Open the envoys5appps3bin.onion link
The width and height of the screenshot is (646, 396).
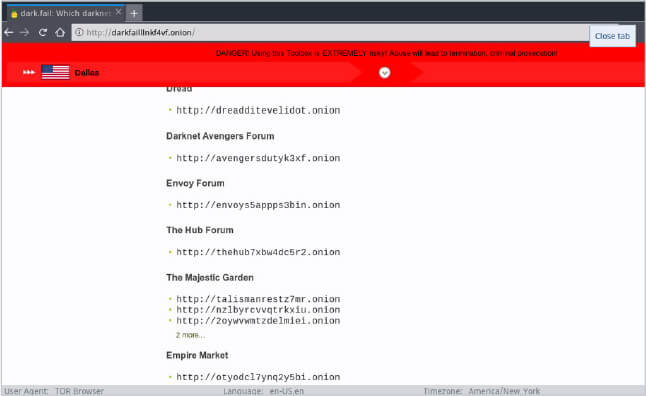258,205
